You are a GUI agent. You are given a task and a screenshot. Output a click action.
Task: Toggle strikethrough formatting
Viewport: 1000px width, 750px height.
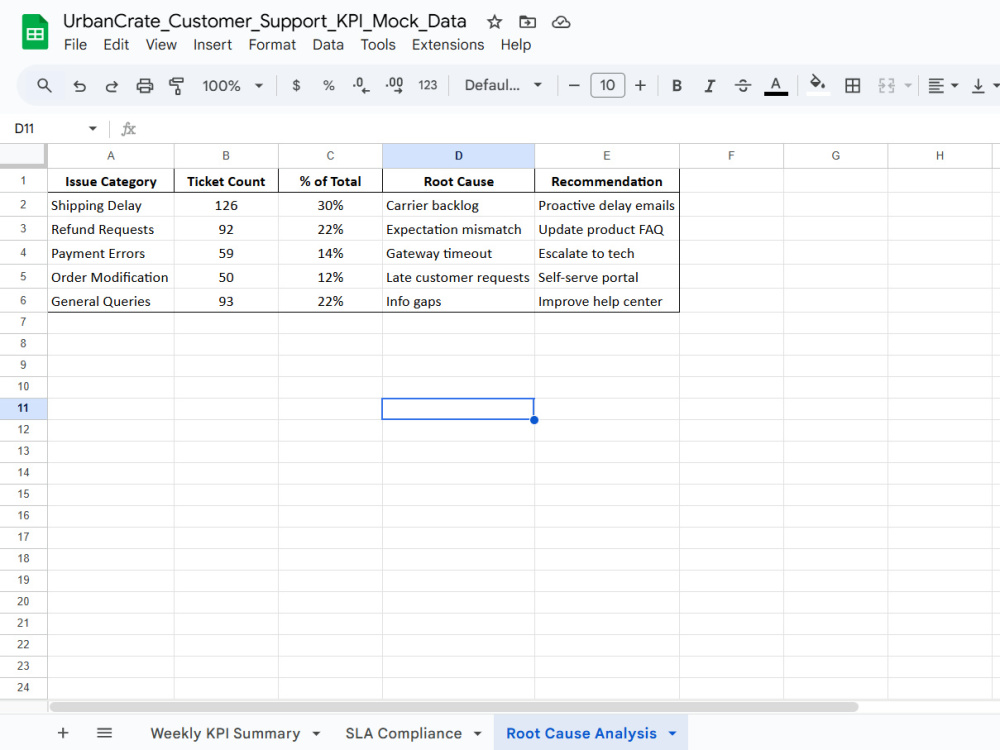pos(742,85)
